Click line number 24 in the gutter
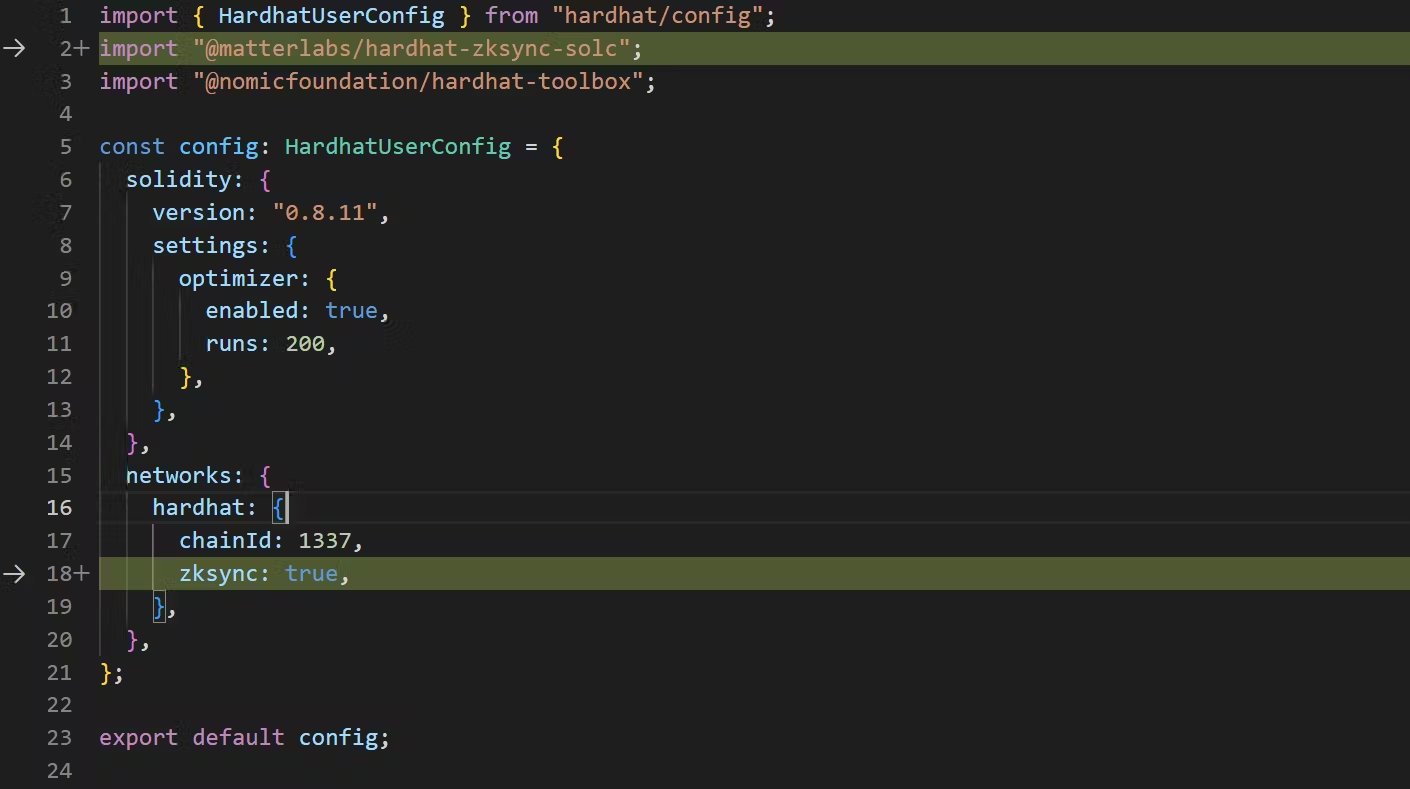This screenshot has height=789, width=1410. (x=59, y=771)
